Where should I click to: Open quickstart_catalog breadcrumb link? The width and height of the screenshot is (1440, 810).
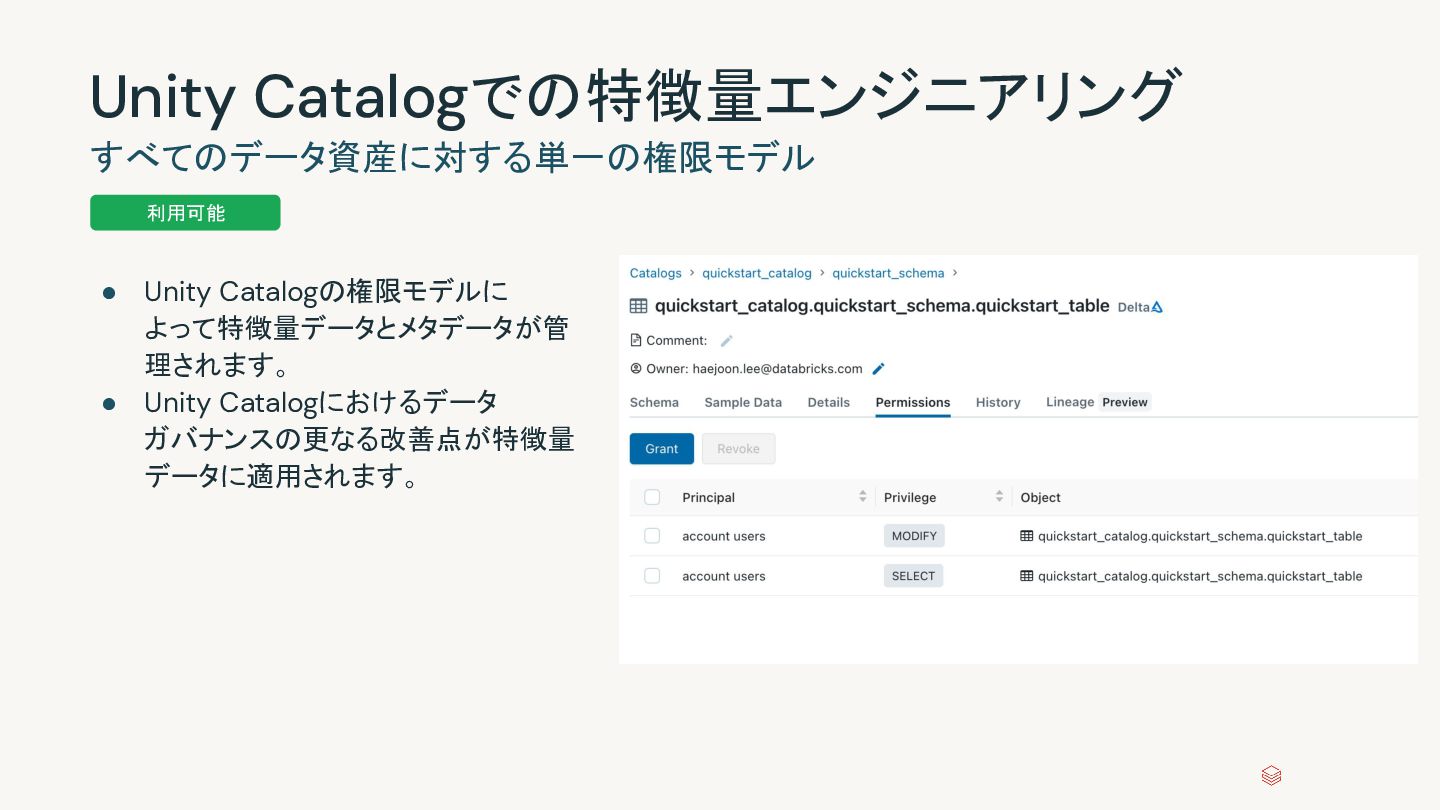(x=757, y=273)
